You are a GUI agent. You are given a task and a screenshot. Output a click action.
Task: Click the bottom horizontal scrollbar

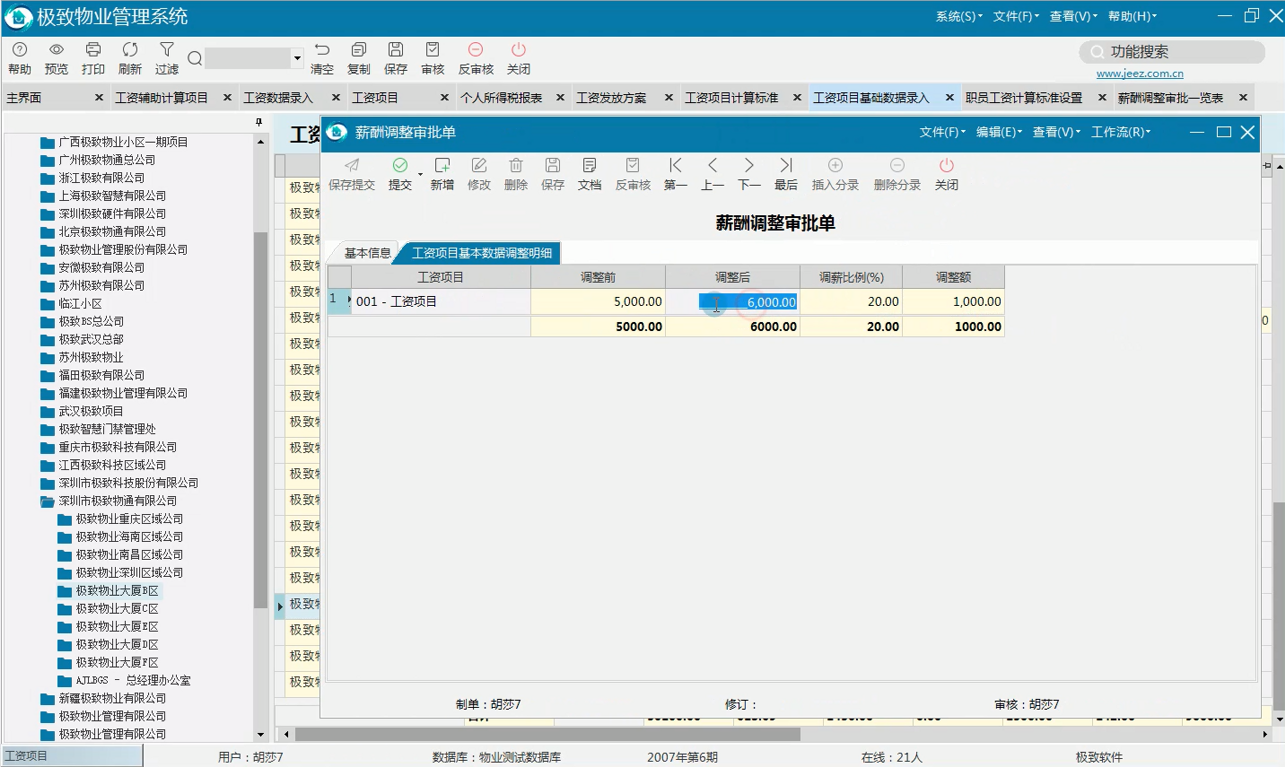tap(547, 734)
